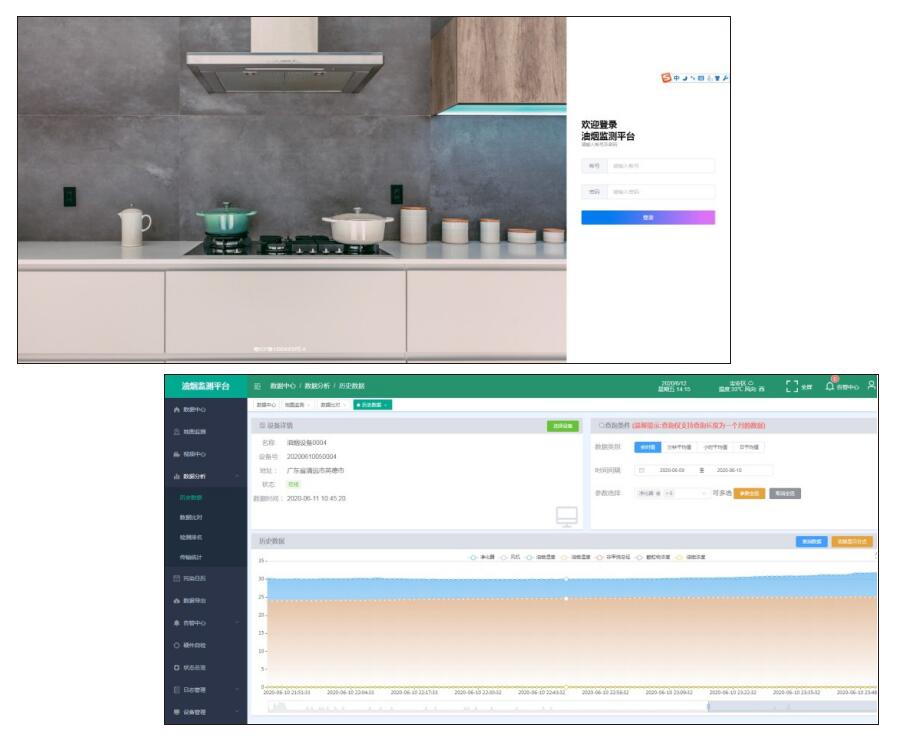This screenshot has width=899, height=743.
Task: Click the fullscreen (全屏) icon in header
Action: (x=792, y=386)
